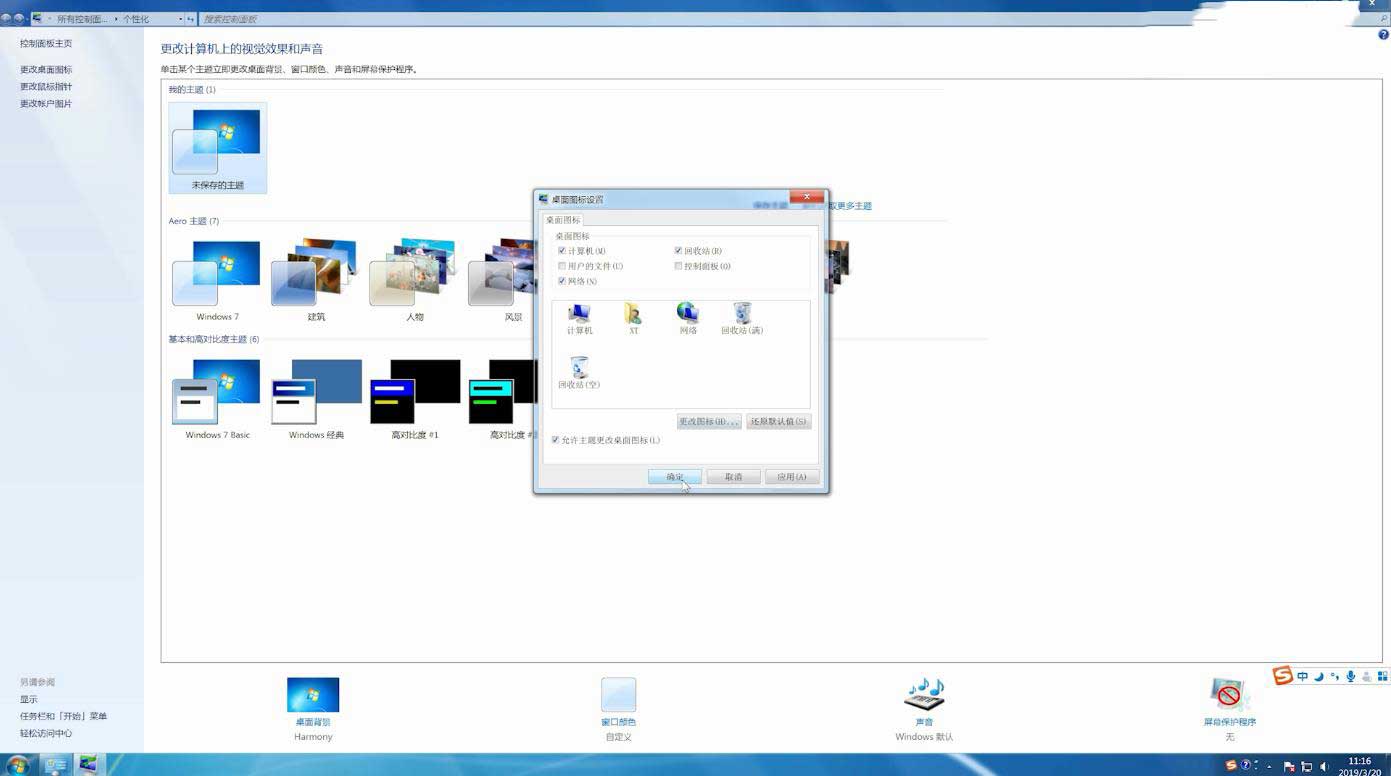Click the Windows Start orb

[18, 766]
